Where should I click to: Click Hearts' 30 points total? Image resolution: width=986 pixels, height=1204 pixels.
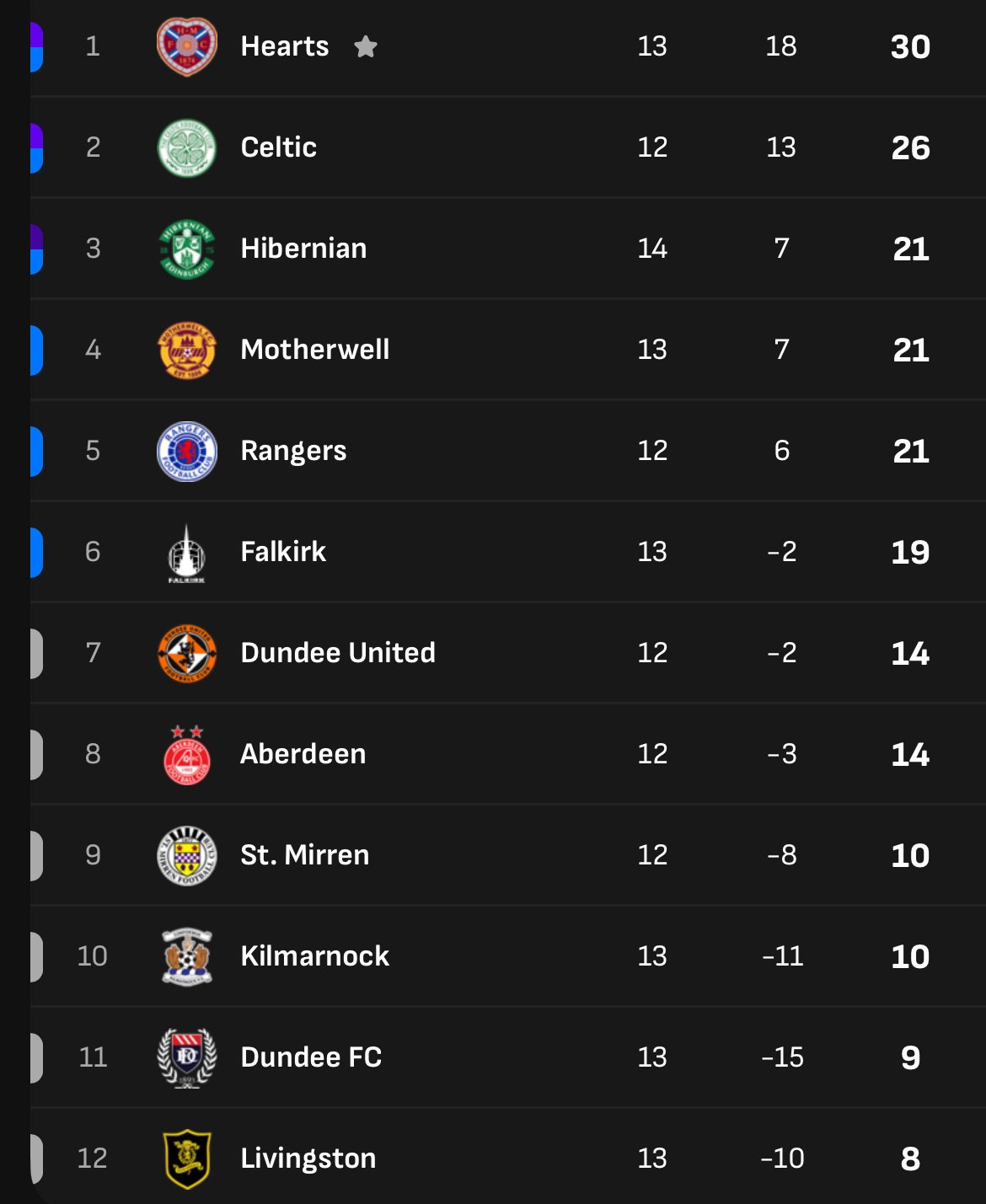pyautogui.click(x=910, y=46)
